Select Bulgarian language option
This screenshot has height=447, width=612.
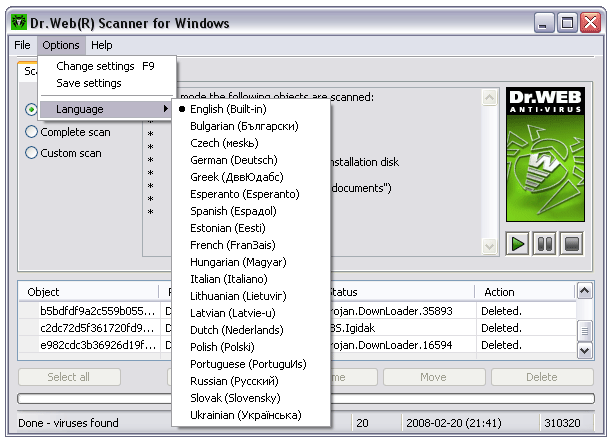pyautogui.click(x=251, y=126)
